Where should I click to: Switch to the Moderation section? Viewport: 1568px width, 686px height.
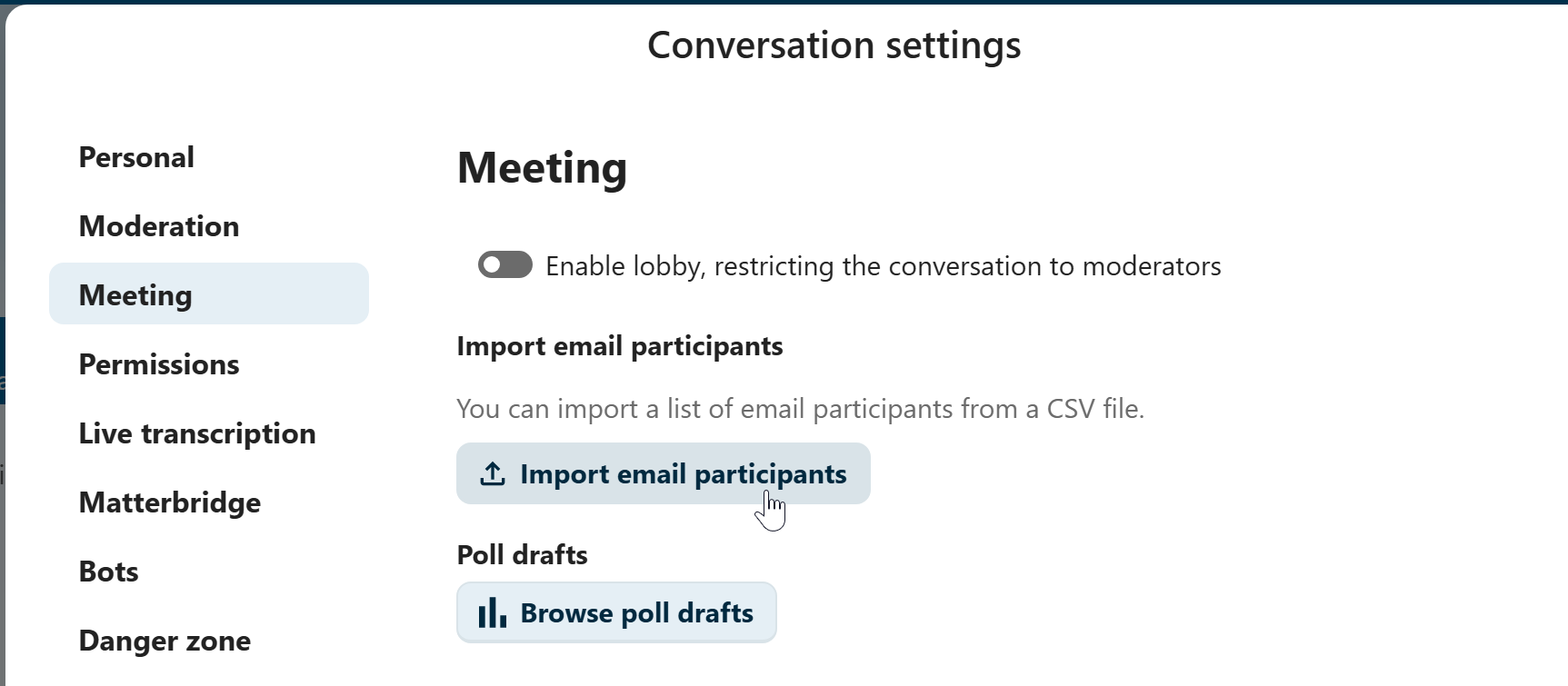point(159,226)
